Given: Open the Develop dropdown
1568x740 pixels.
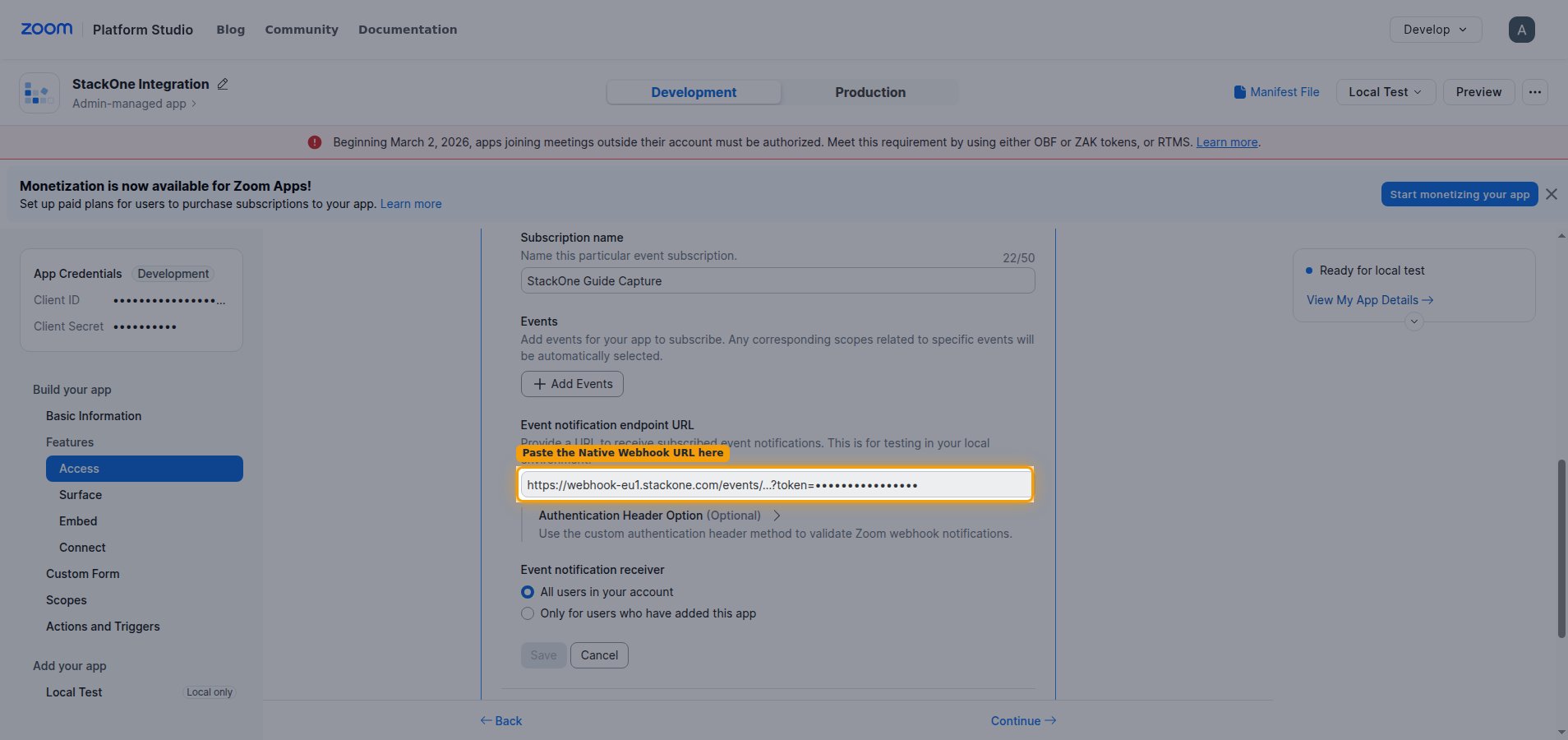Looking at the screenshot, I should (1435, 30).
